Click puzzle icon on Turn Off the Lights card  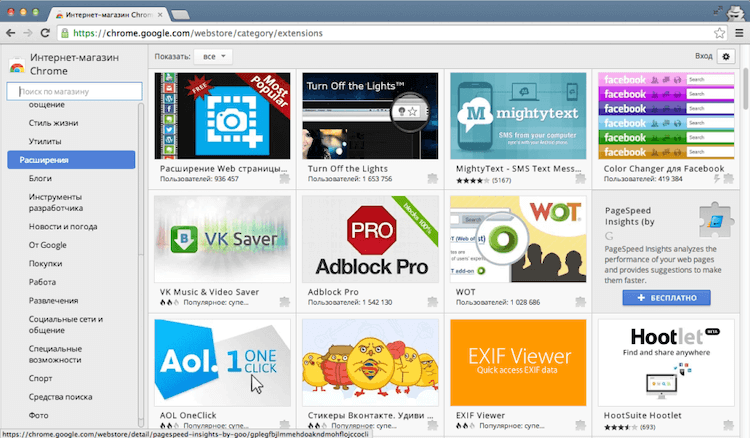tap(432, 179)
